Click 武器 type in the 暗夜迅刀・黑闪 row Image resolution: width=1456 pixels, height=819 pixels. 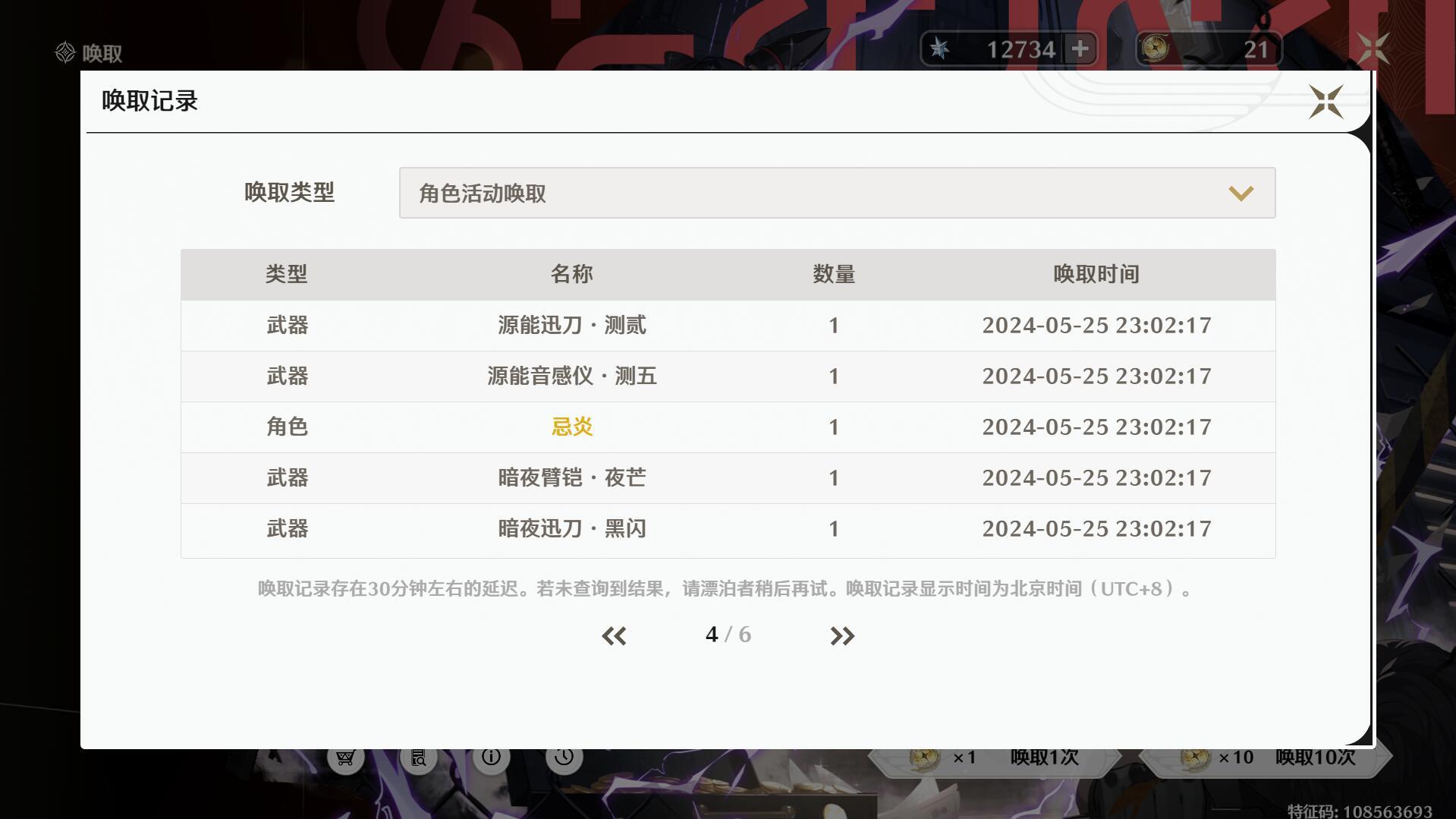[287, 529]
